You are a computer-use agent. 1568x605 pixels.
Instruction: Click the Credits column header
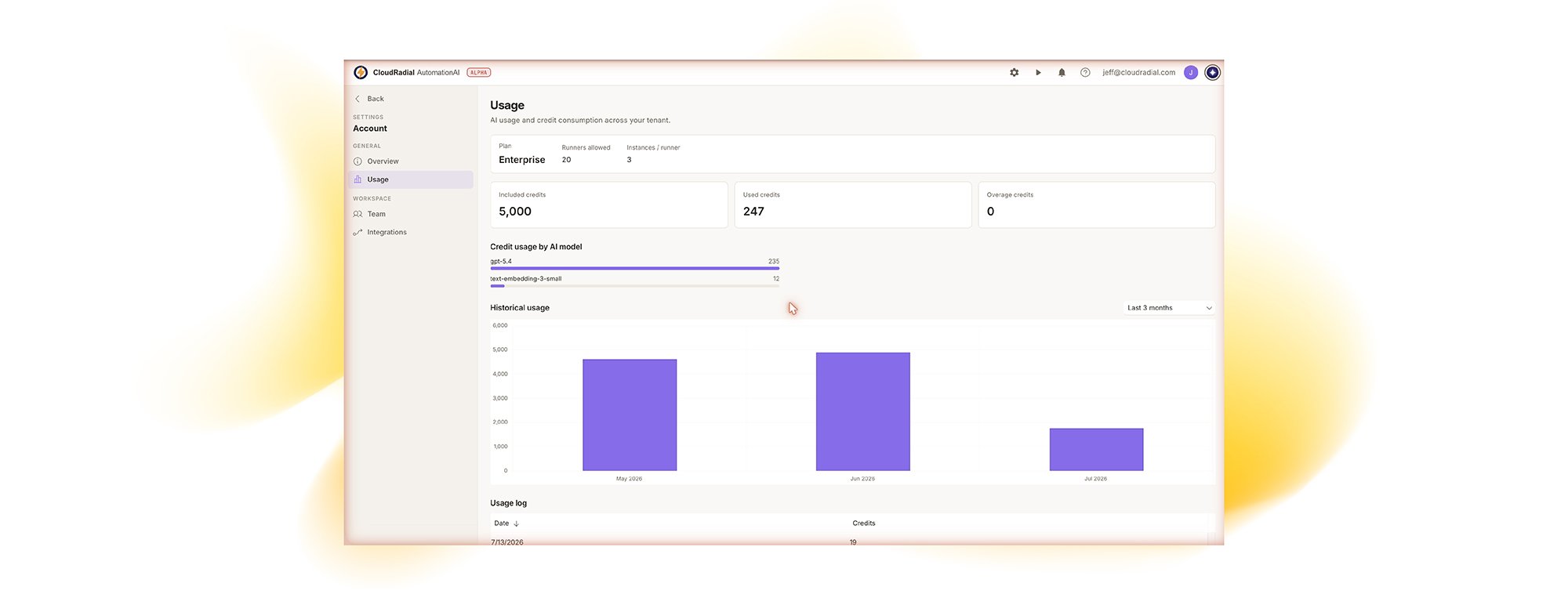864,523
